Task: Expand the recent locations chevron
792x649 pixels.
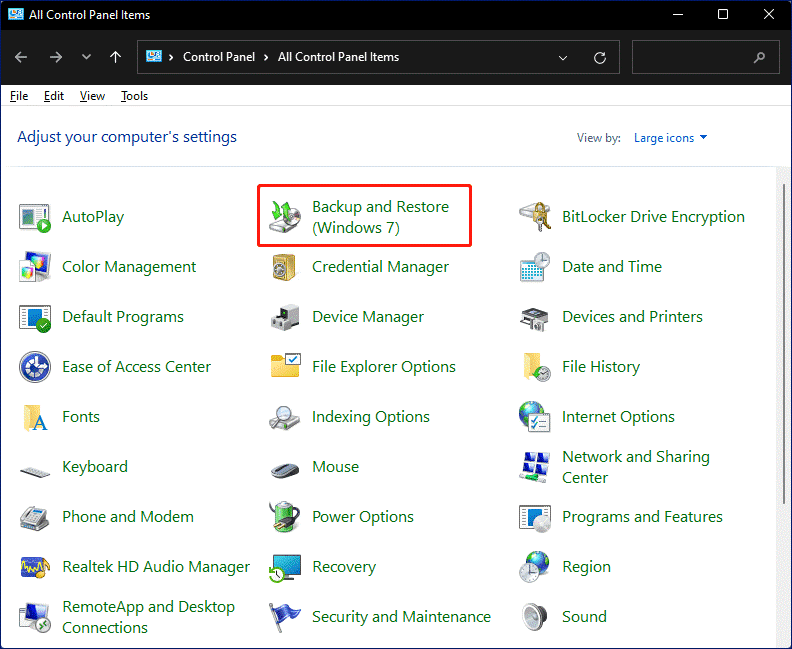Action: pos(86,58)
